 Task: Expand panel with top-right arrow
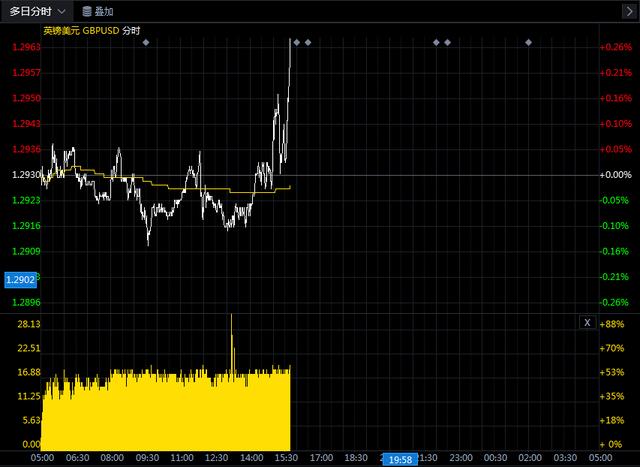tap(627, 11)
